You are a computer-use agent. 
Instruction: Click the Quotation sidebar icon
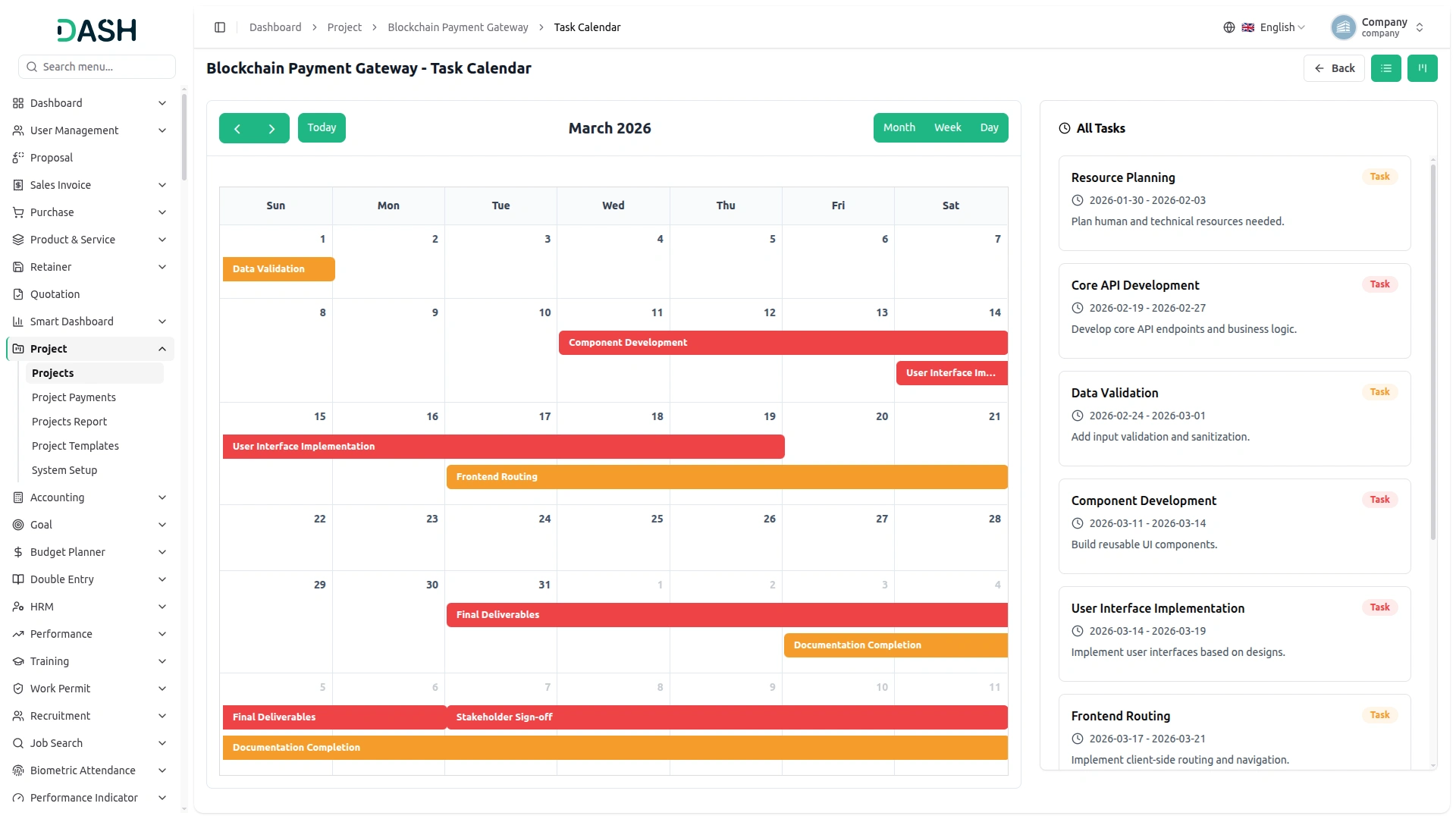(x=18, y=294)
